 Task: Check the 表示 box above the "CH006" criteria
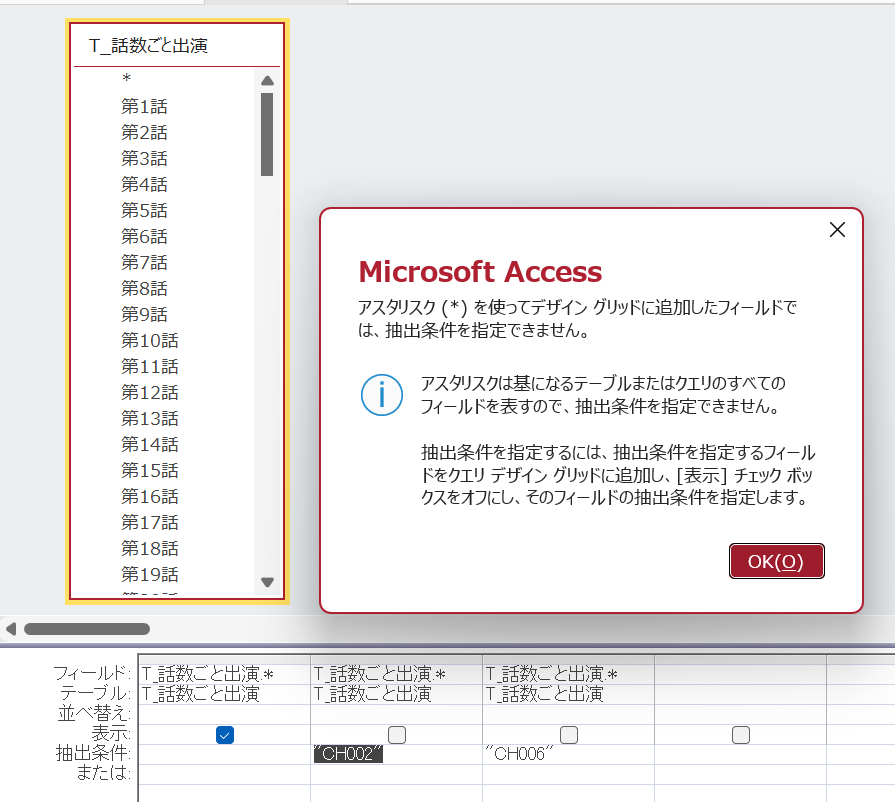(x=569, y=735)
